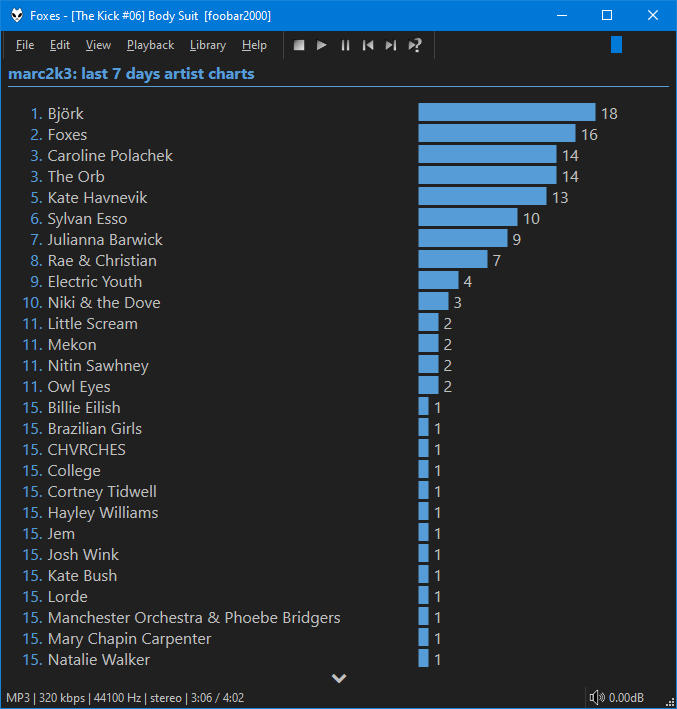Viewport: 677px width, 709px height.
Task: Select Cortney Tidwell
Action: 102,492
